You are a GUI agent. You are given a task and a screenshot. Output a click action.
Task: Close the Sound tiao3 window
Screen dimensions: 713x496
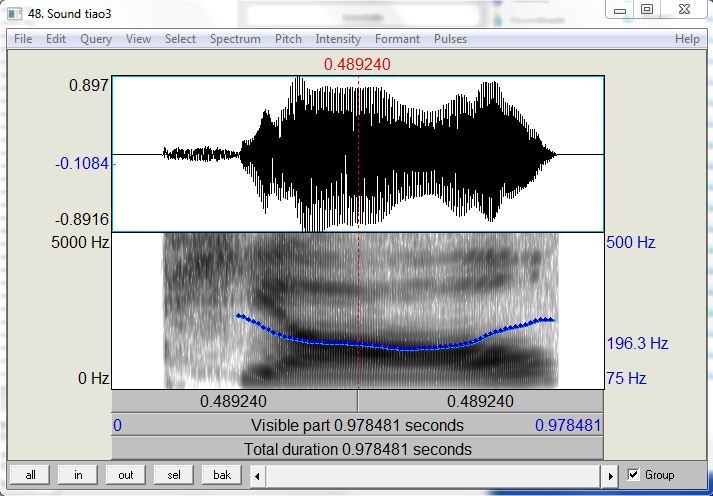(x=684, y=10)
